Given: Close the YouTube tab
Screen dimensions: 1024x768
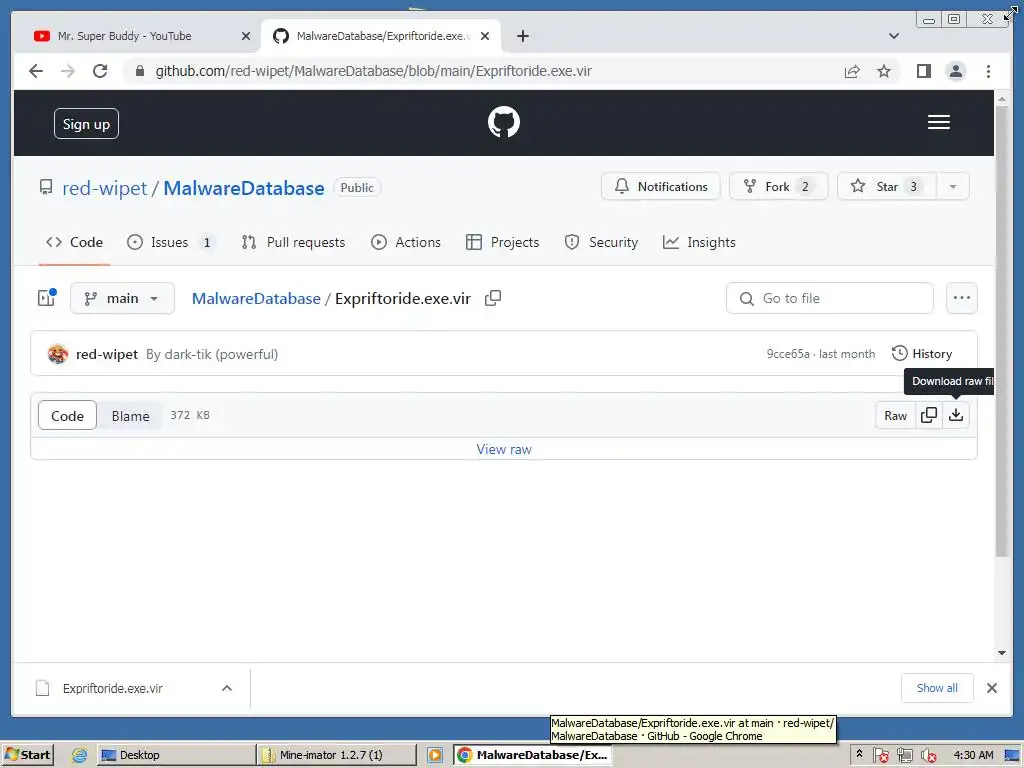Looking at the screenshot, I should [x=246, y=36].
